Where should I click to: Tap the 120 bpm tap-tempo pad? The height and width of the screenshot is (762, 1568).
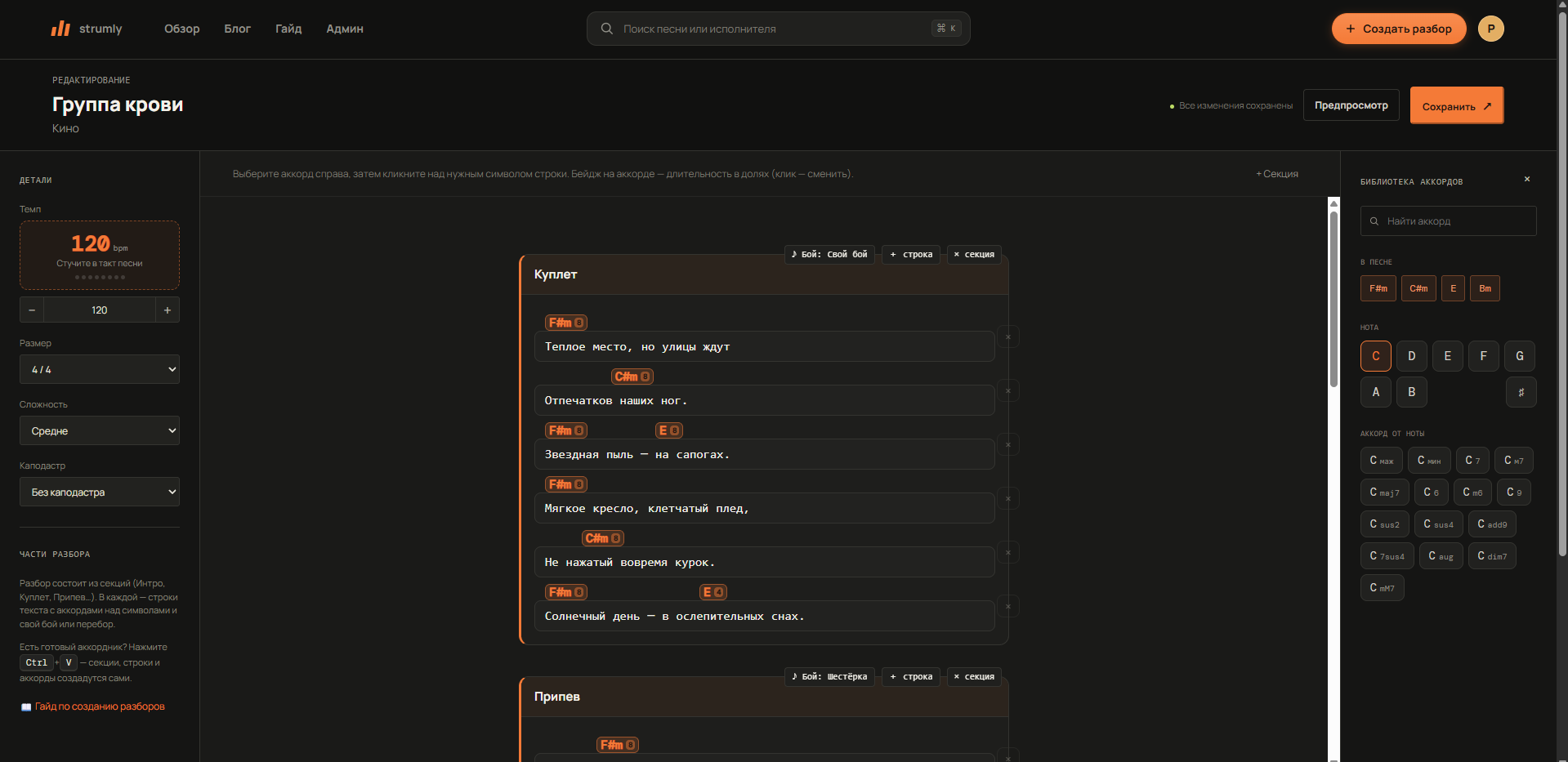[100, 255]
